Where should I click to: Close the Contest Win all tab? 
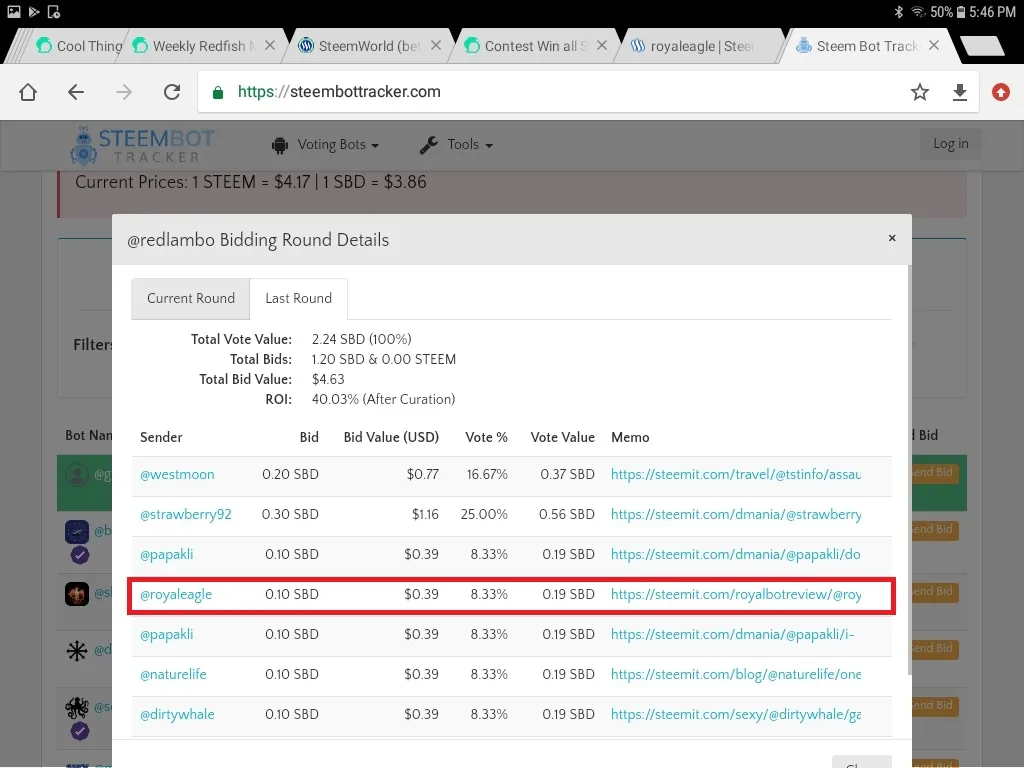pyautogui.click(x=601, y=46)
